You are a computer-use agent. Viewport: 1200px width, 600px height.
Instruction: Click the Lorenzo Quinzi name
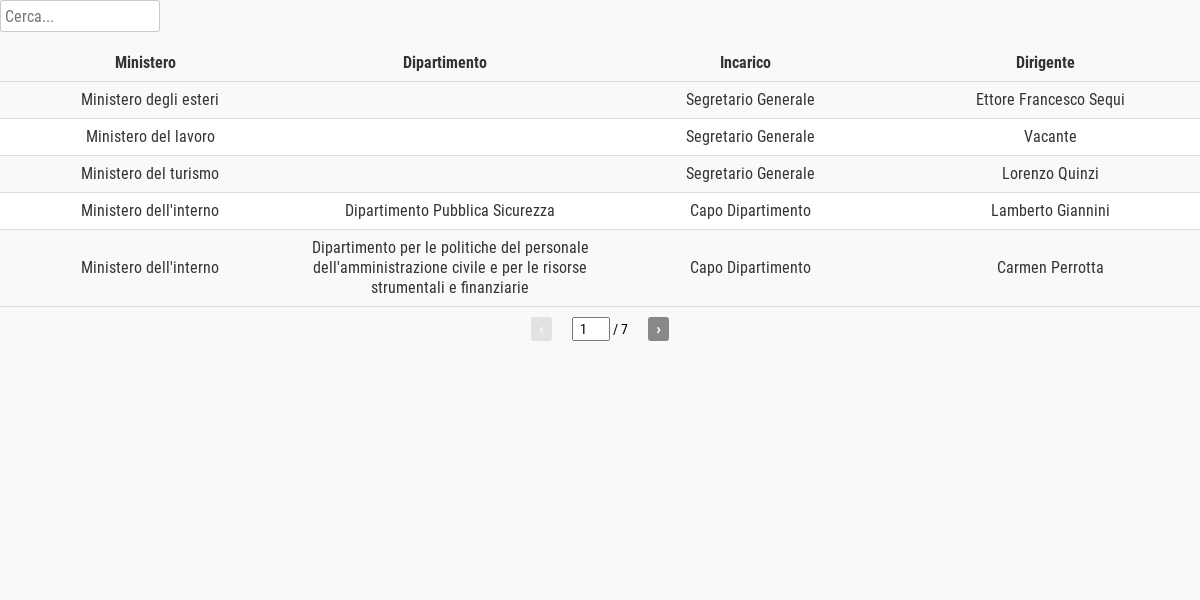(1050, 174)
